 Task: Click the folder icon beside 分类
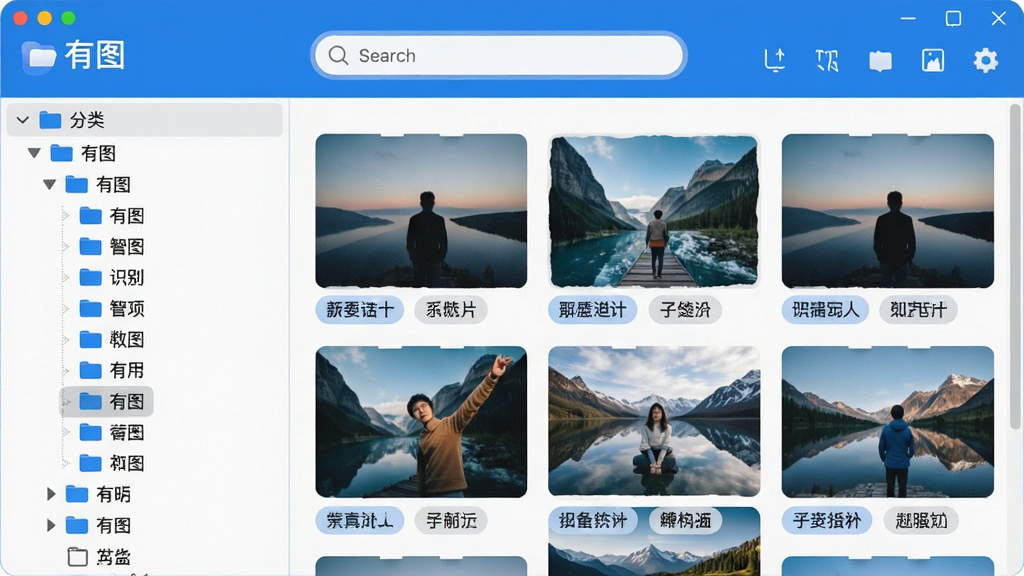point(50,120)
